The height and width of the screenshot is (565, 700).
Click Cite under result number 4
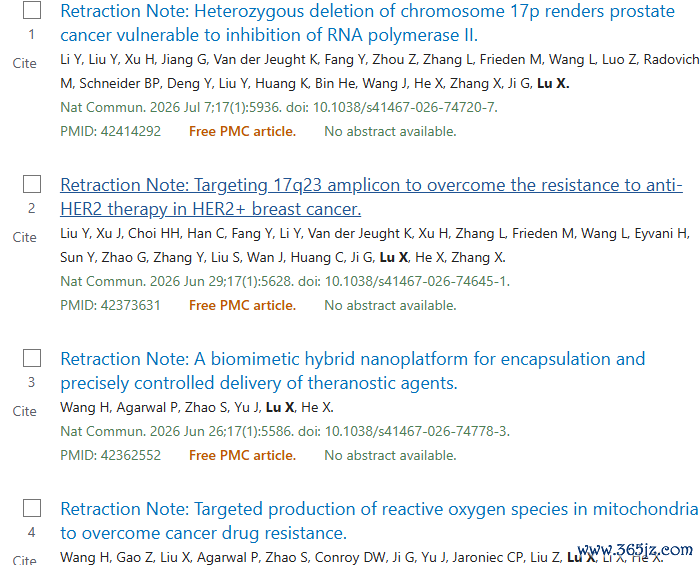point(25,560)
